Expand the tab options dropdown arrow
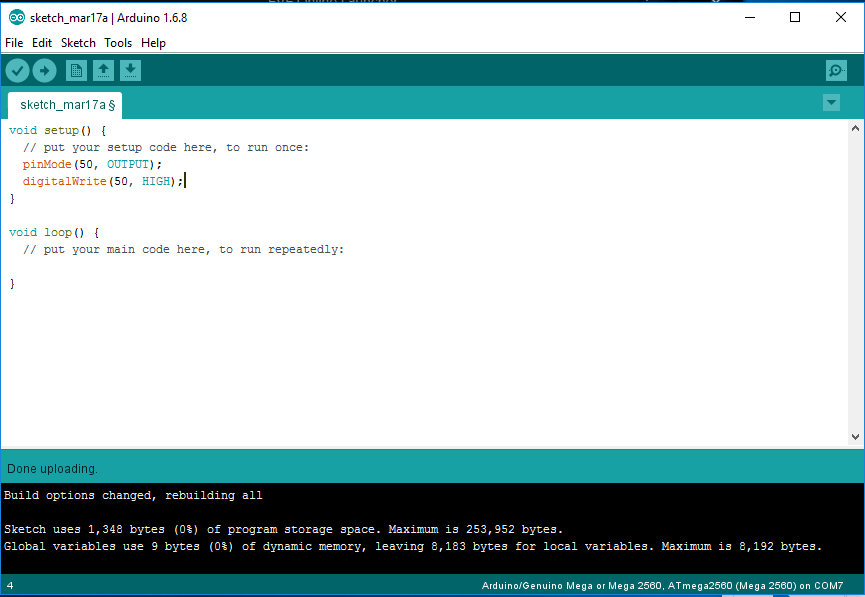865x597 pixels. click(831, 103)
